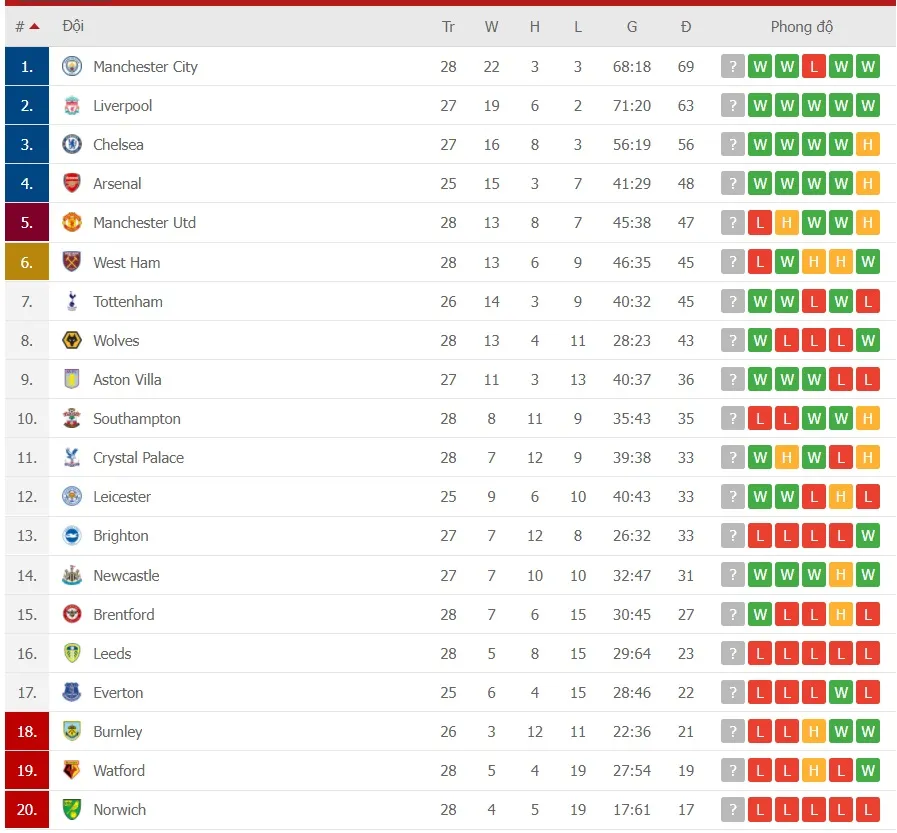Click the Manchester Utd club crest
Viewport: 897px width, 833px height.
pyautogui.click(x=70, y=222)
